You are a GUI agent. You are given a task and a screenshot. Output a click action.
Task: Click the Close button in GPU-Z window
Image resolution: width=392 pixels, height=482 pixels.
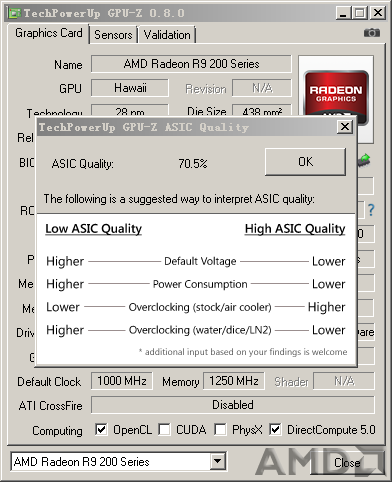(x=347, y=463)
